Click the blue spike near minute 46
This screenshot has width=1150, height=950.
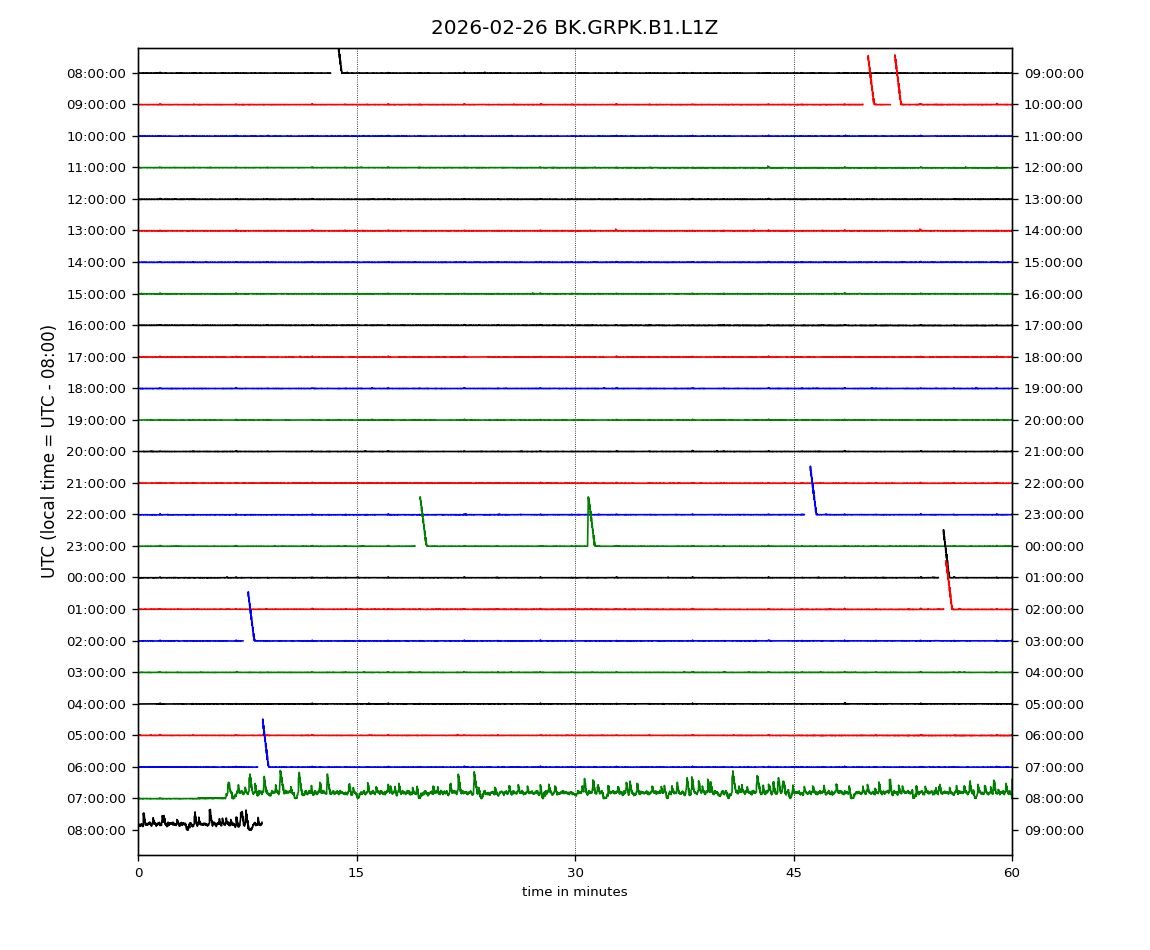(813, 490)
